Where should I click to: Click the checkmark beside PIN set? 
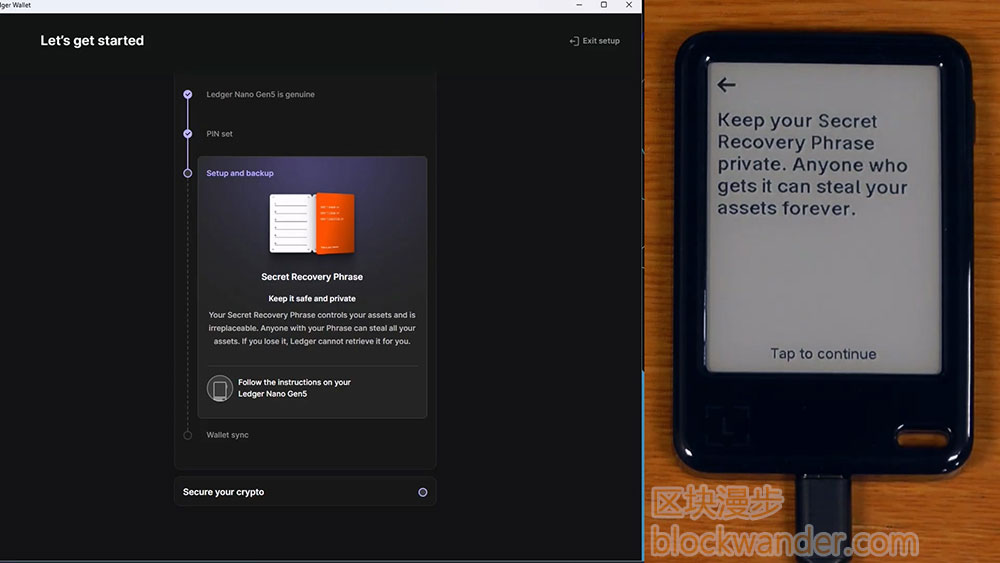tap(188, 134)
